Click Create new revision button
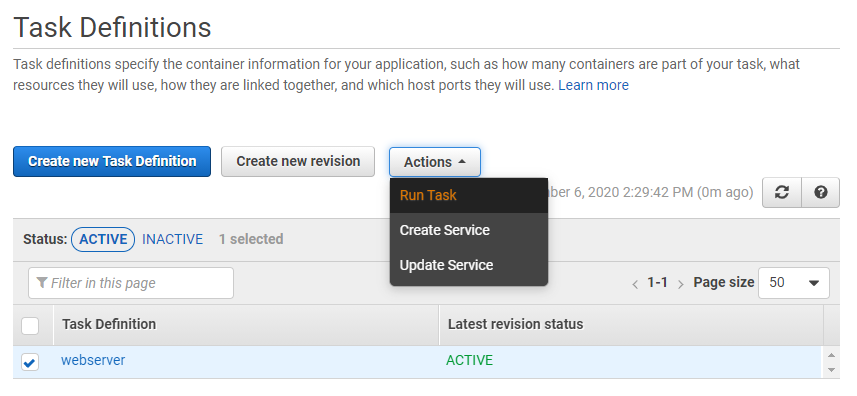This screenshot has height=396, width=857. [x=298, y=161]
